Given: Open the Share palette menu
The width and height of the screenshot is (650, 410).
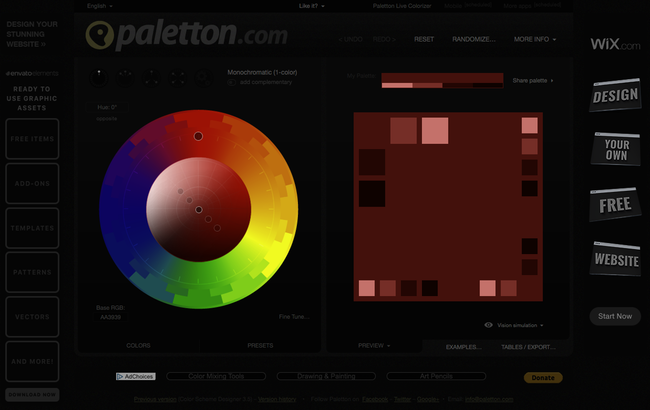Looking at the screenshot, I should coord(533,80).
